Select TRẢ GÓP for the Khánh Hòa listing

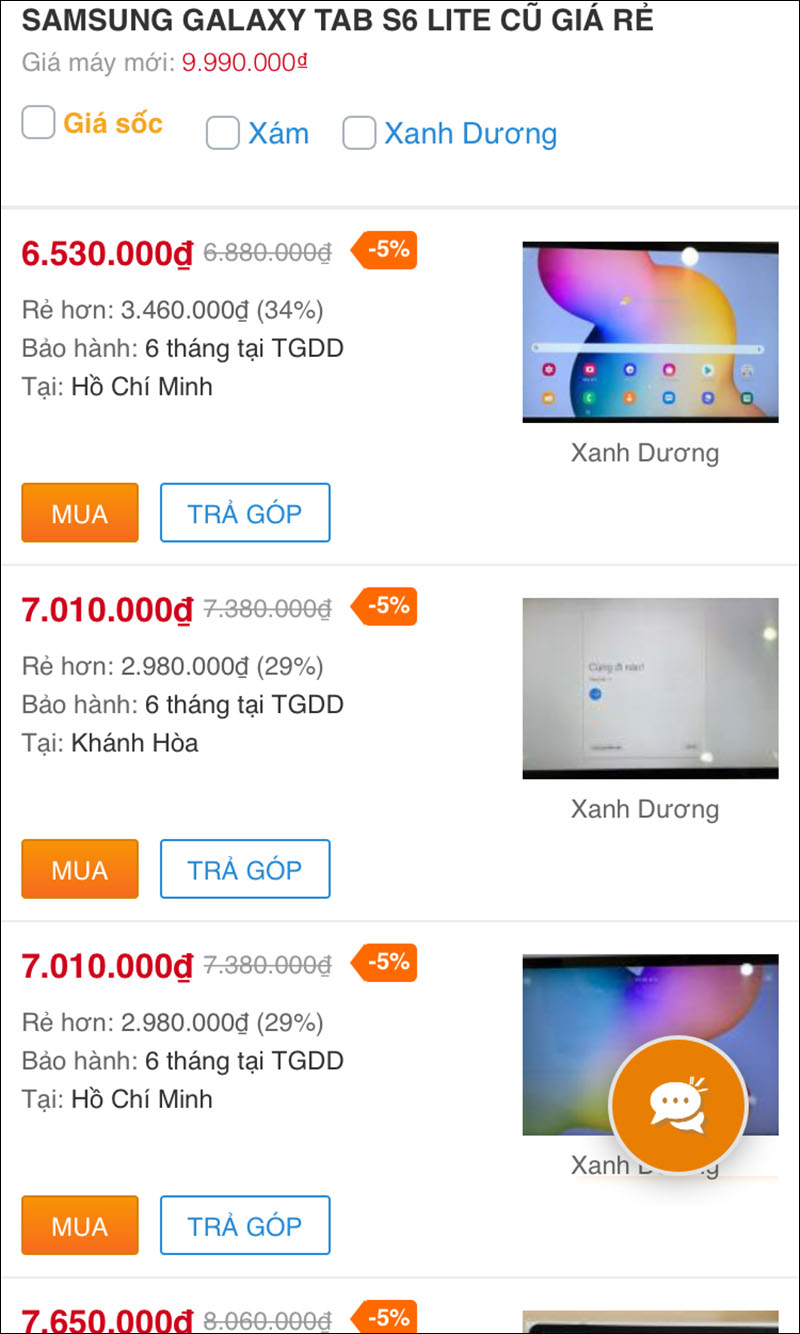245,869
